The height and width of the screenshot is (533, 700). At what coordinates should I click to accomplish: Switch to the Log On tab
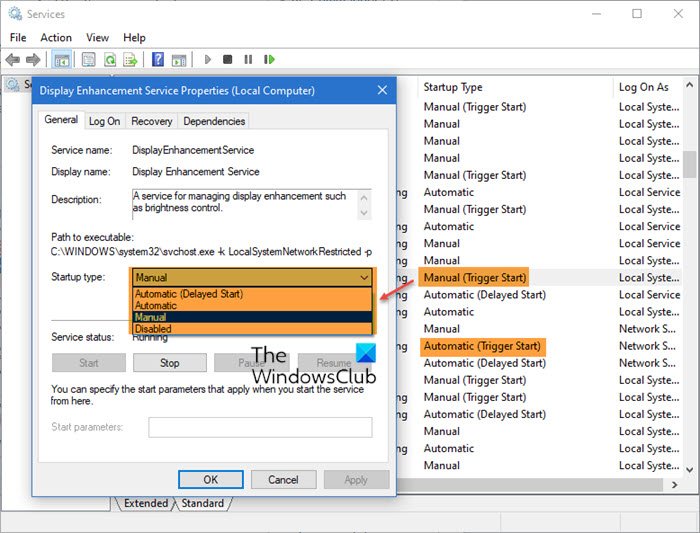[x=104, y=121]
